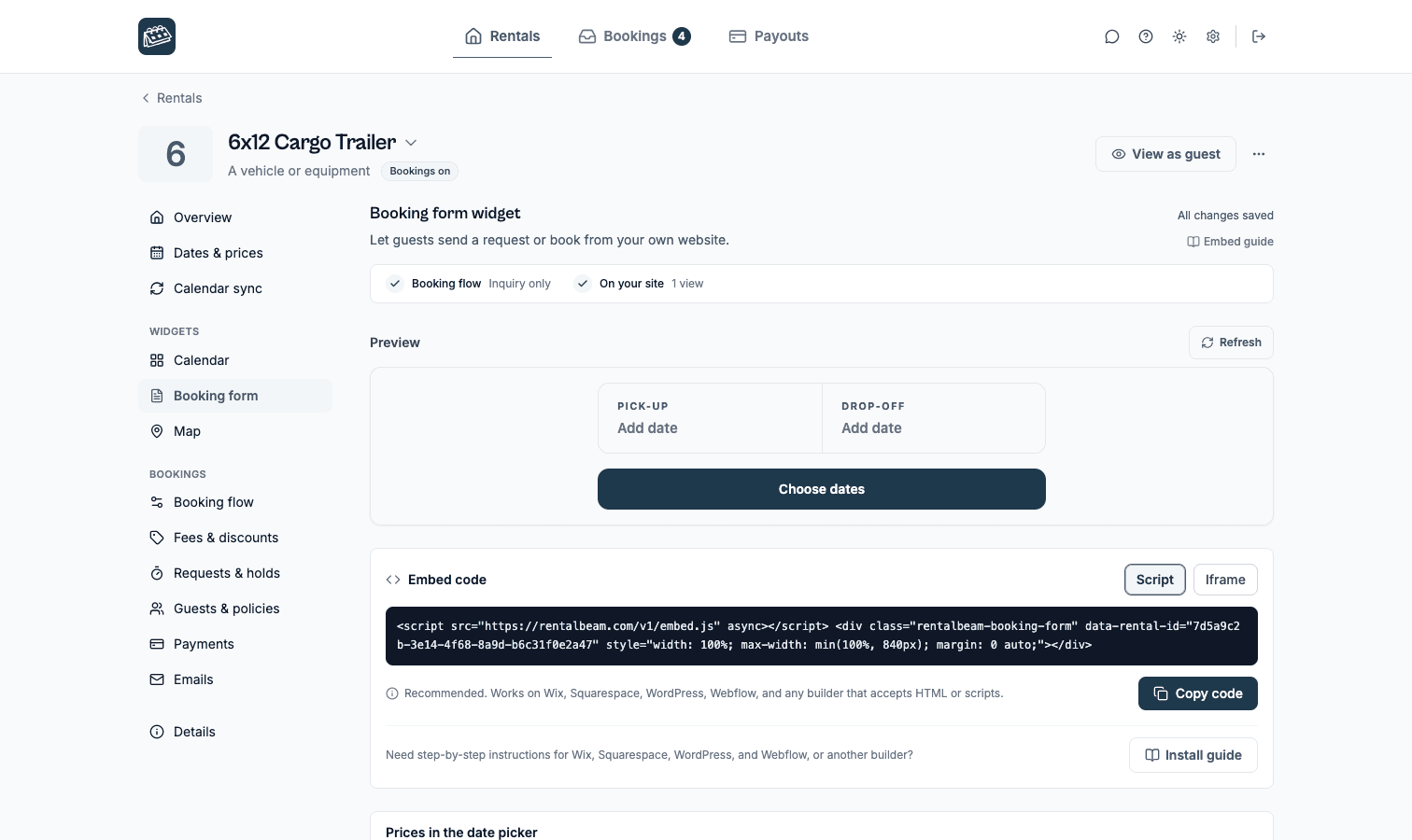Click the All changes saved status
This screenshot has width=1412, height=840.
(x=1225, y=216)
